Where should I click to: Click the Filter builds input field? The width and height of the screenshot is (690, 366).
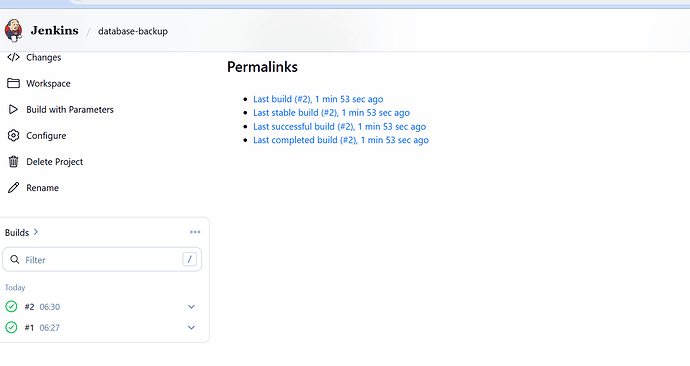pos(102,260)
